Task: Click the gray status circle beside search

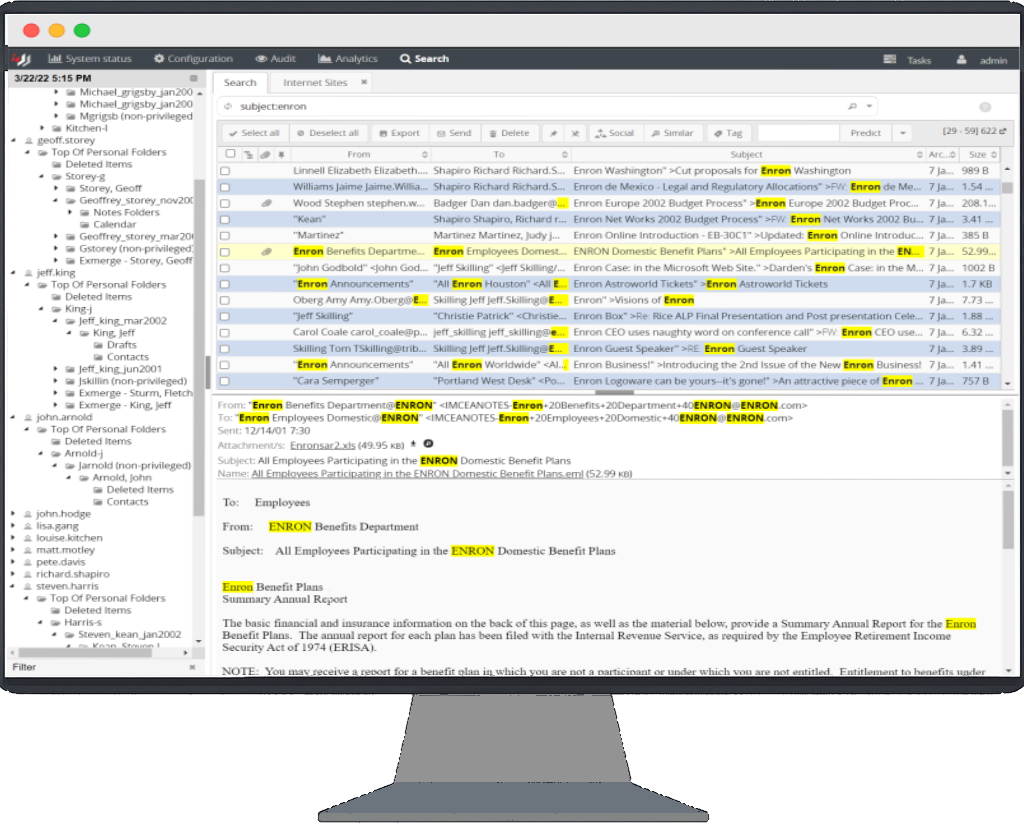Action: pos(985,107)
